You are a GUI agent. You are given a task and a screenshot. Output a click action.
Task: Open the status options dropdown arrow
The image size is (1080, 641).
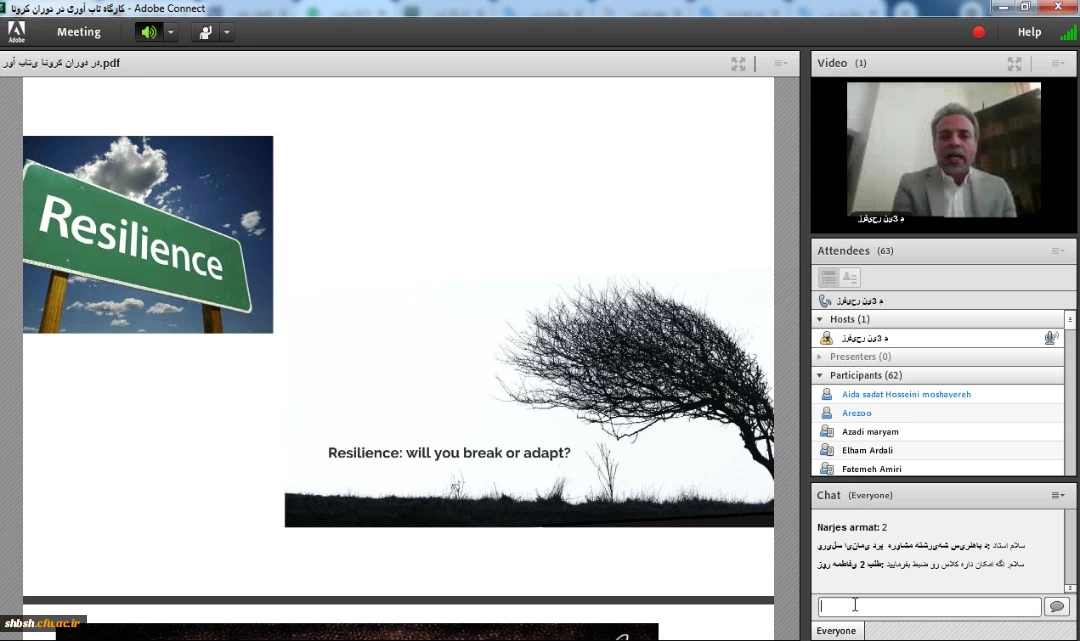(x=227, y=32)
